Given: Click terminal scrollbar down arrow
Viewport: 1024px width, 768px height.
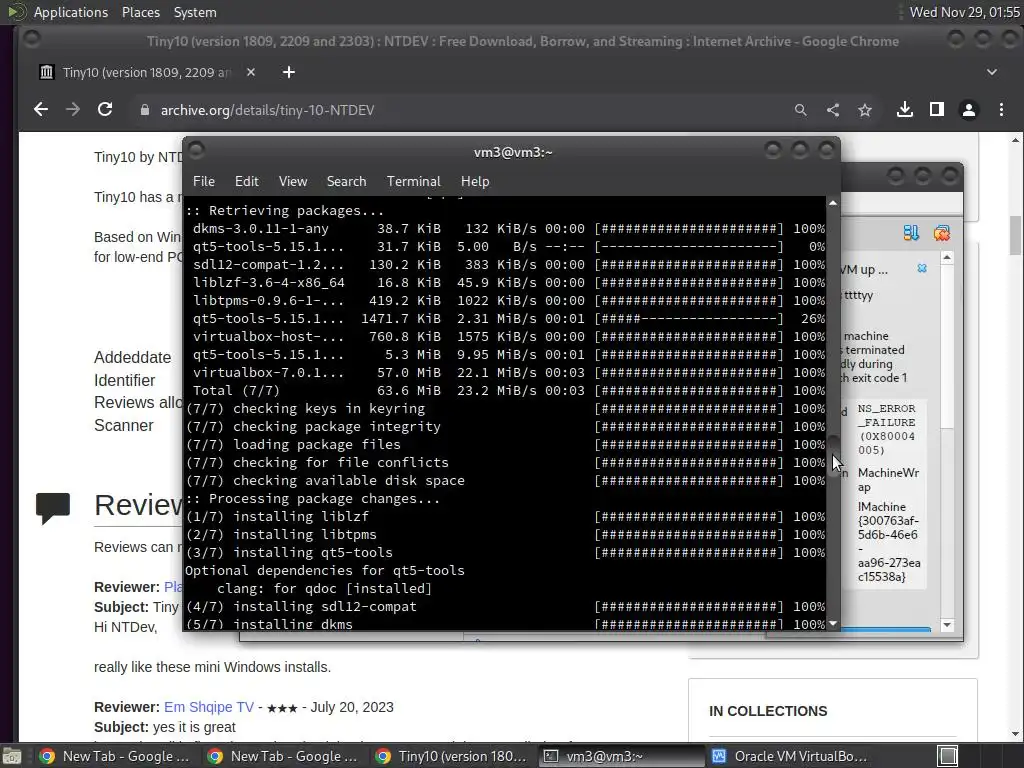Looking at the screenshot, I should tap(833, 624).
